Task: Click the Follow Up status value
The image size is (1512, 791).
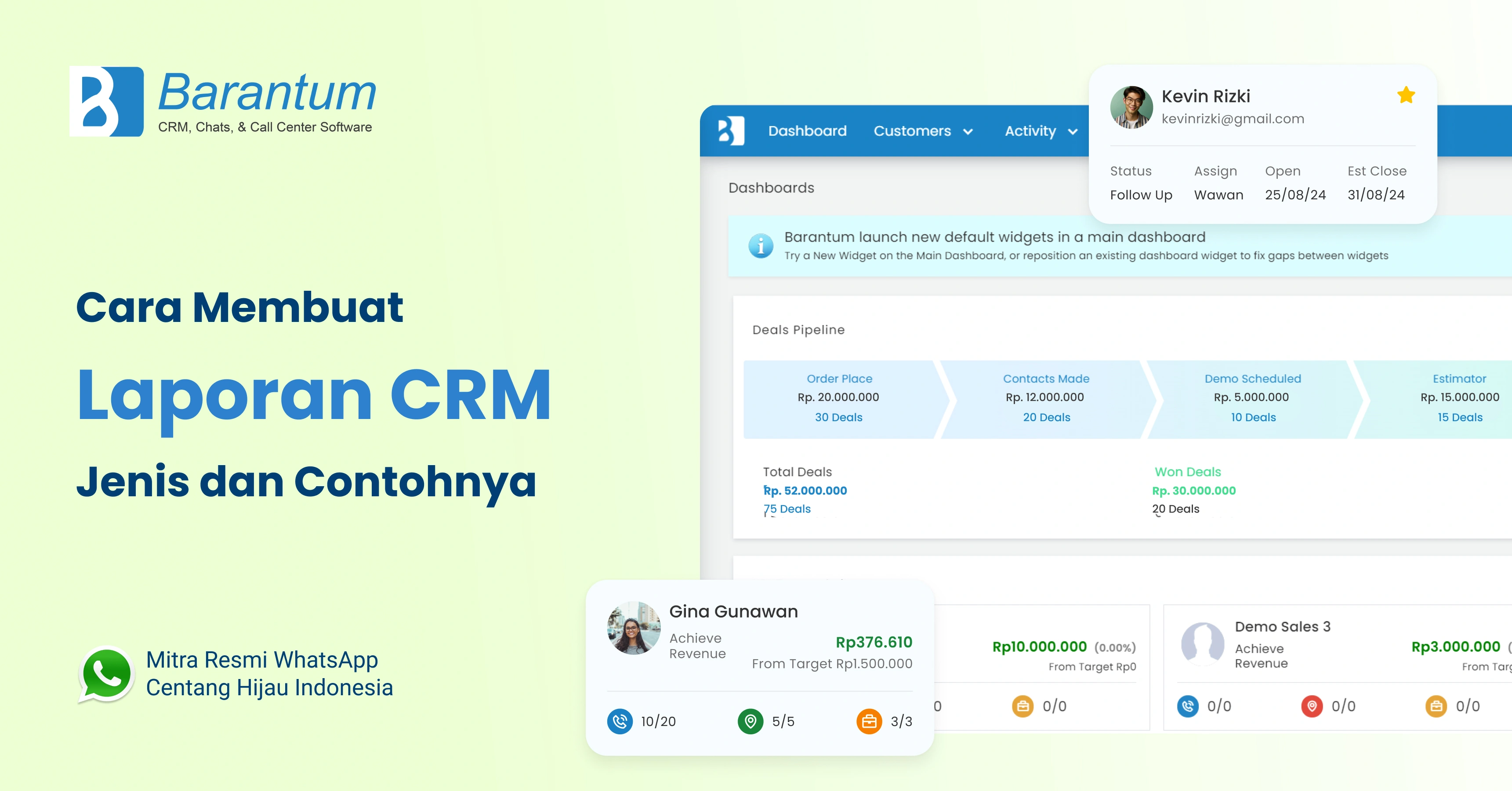Action: pyautogui.click(x=1140, y=195)
